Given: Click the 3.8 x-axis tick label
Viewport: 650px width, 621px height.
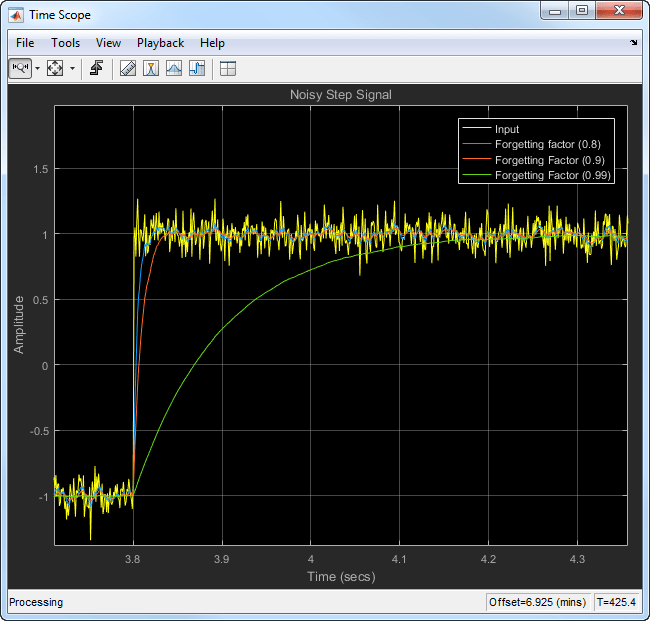Looking at the screenshot, I should tap(133, 559).
